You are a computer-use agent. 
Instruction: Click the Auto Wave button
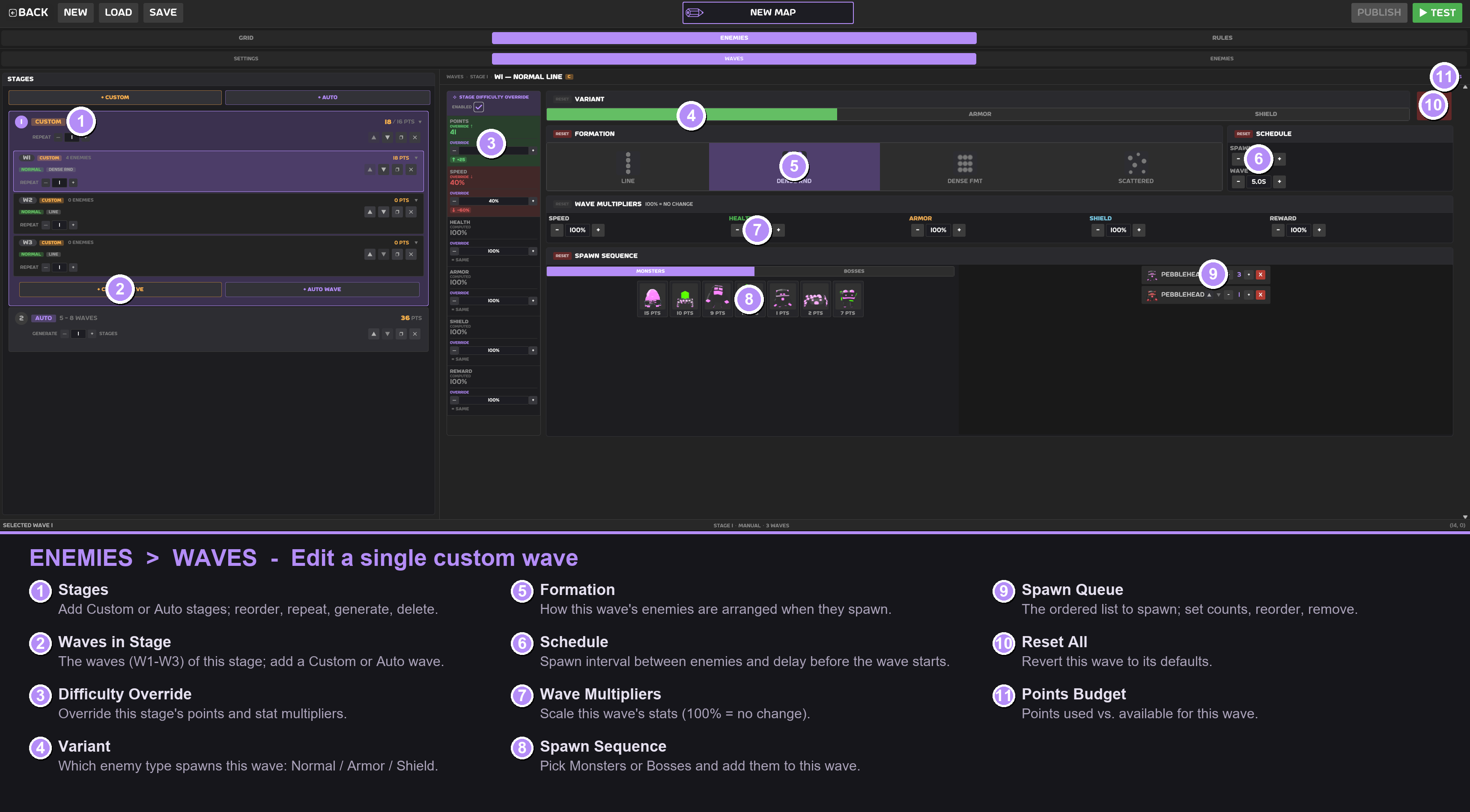click(322, 289)
